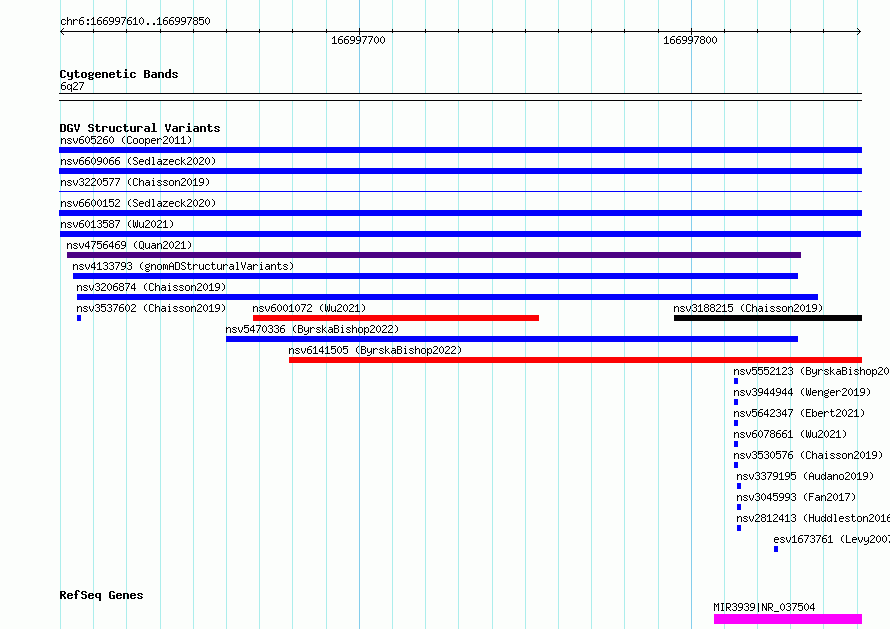Select the nsv6013587 (Wu2021) label
This screenshot has height=629, width=890.
(117, 224)
